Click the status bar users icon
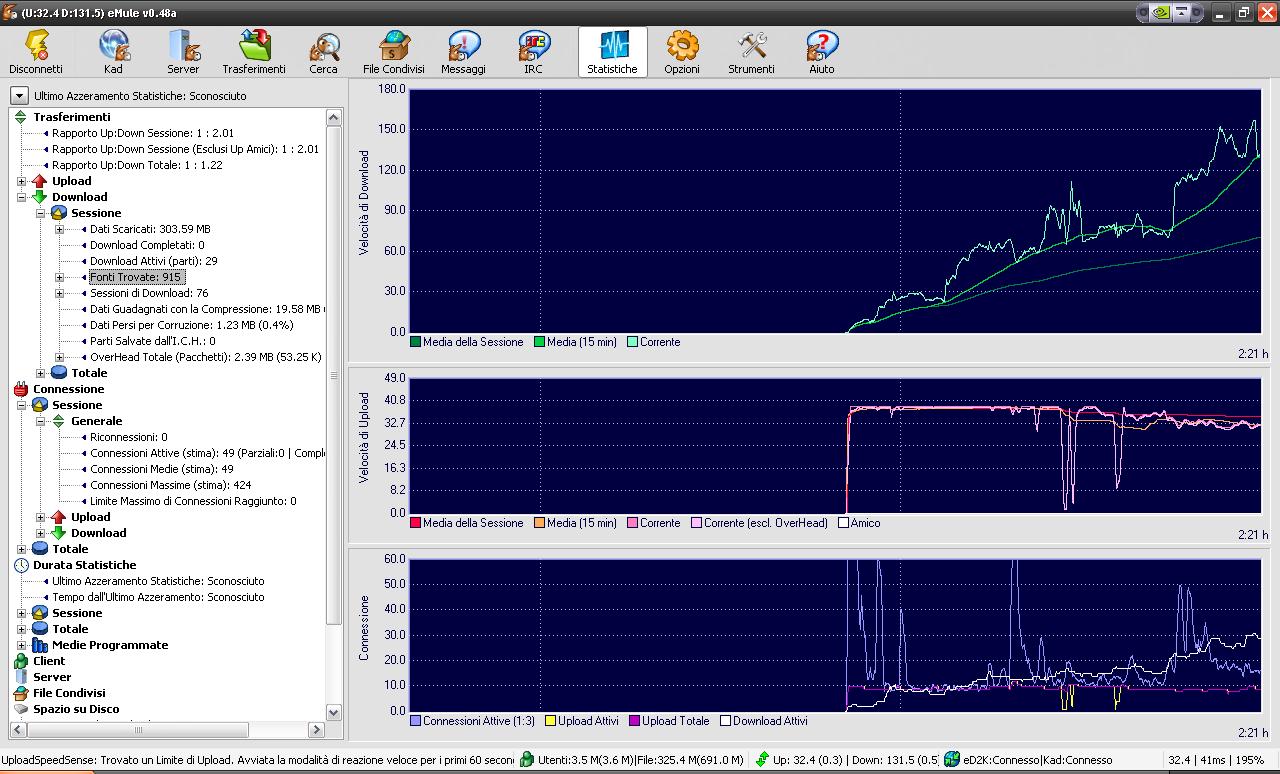 coord(527,760)
